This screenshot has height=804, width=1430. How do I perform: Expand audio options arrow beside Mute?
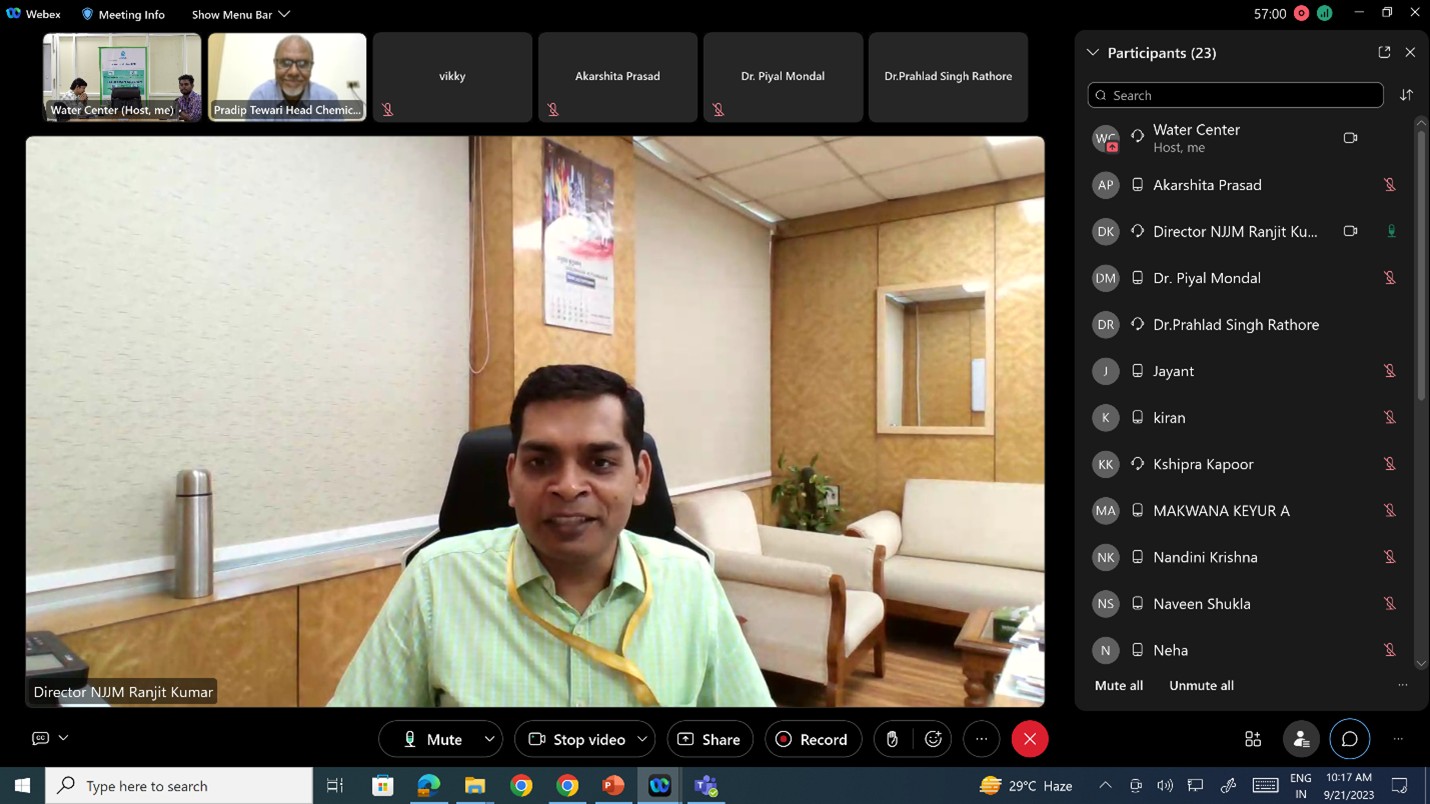click(489, 739)
